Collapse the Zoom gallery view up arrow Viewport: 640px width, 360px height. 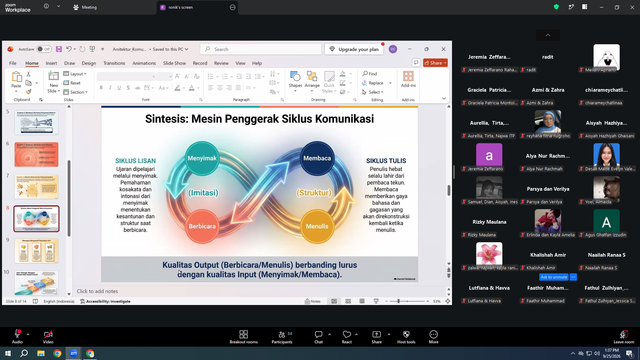(548, 35)
